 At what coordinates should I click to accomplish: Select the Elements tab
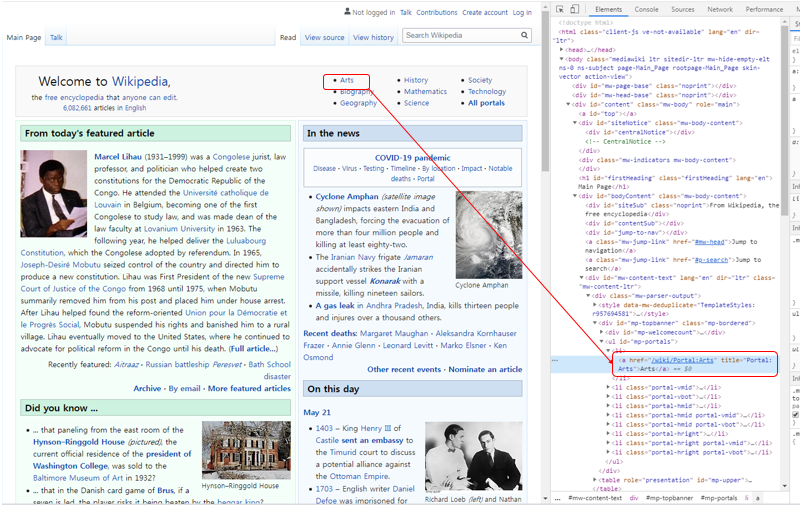609,10
